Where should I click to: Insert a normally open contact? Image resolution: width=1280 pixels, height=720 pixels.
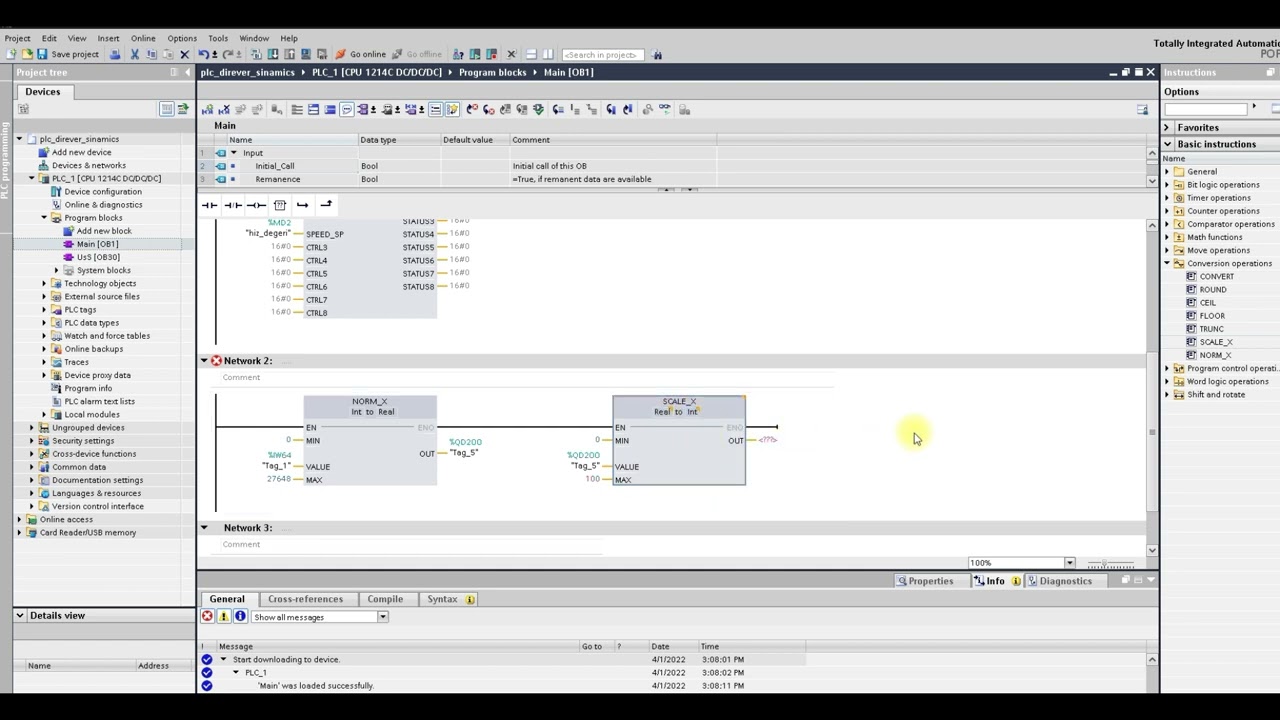209,205
